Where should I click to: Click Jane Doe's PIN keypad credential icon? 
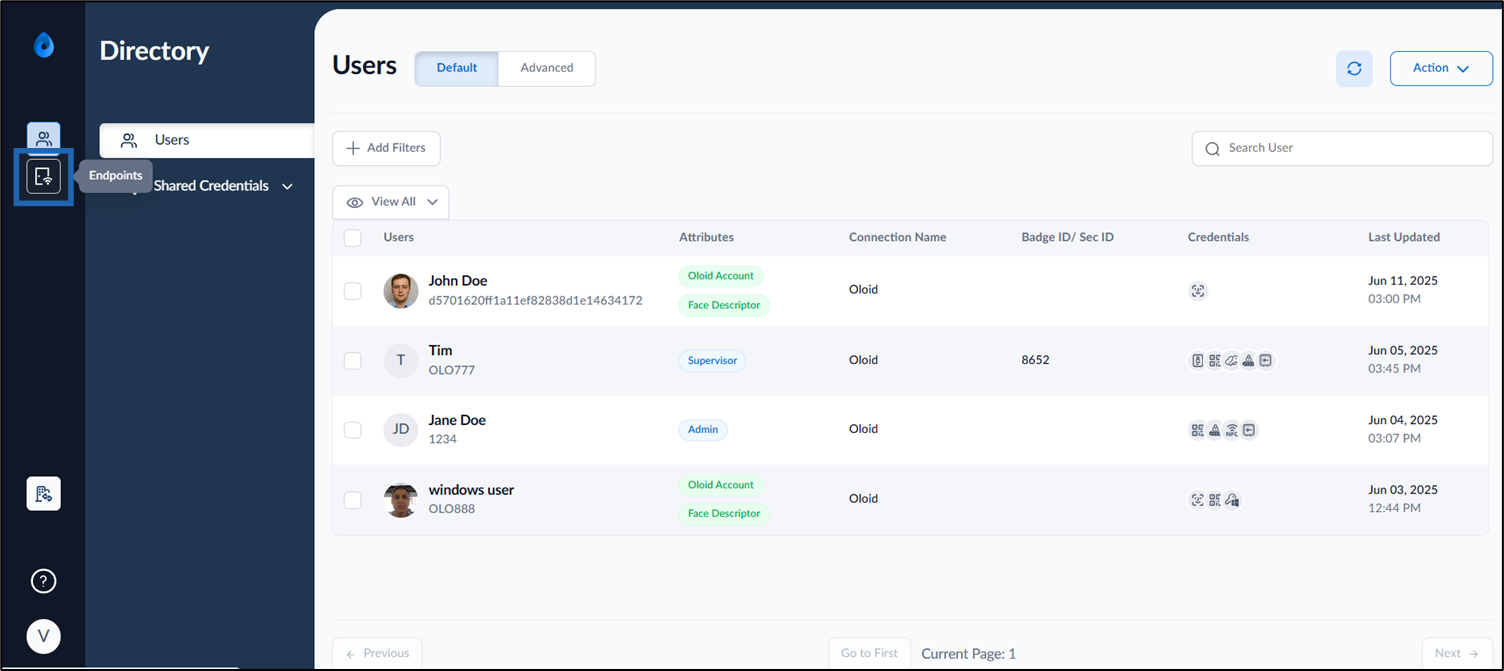[1214, 430]
